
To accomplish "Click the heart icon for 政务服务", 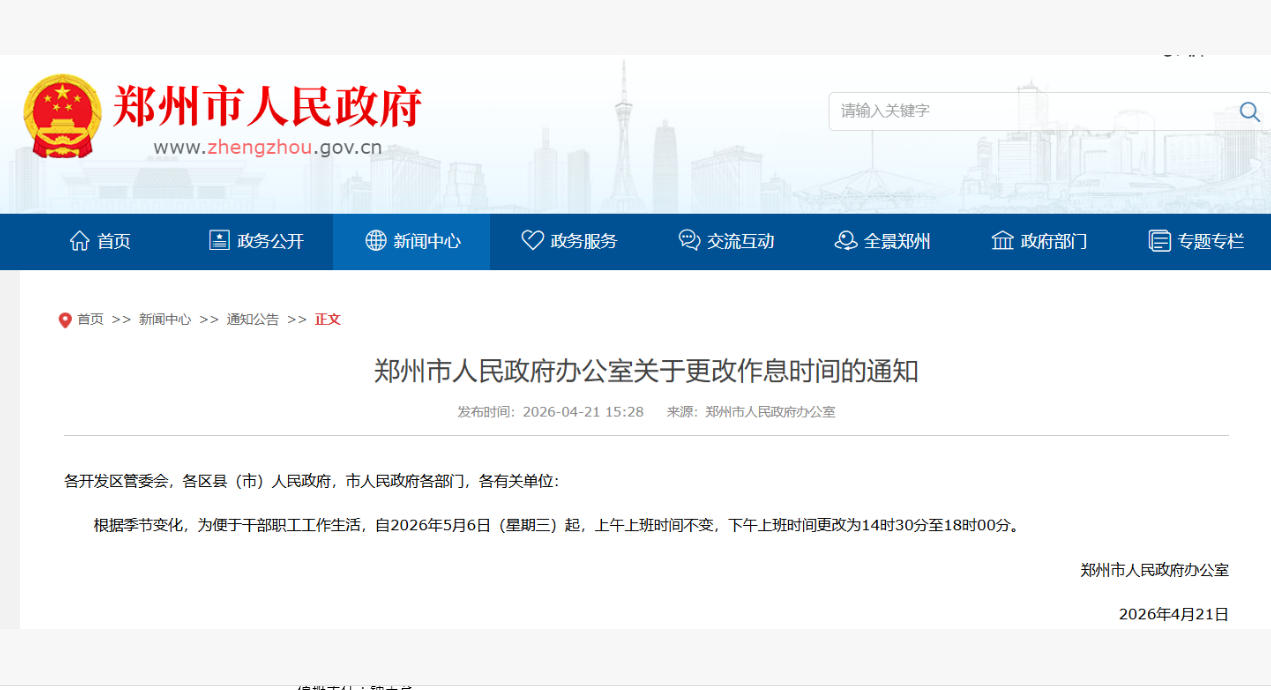I will point(533,241).
